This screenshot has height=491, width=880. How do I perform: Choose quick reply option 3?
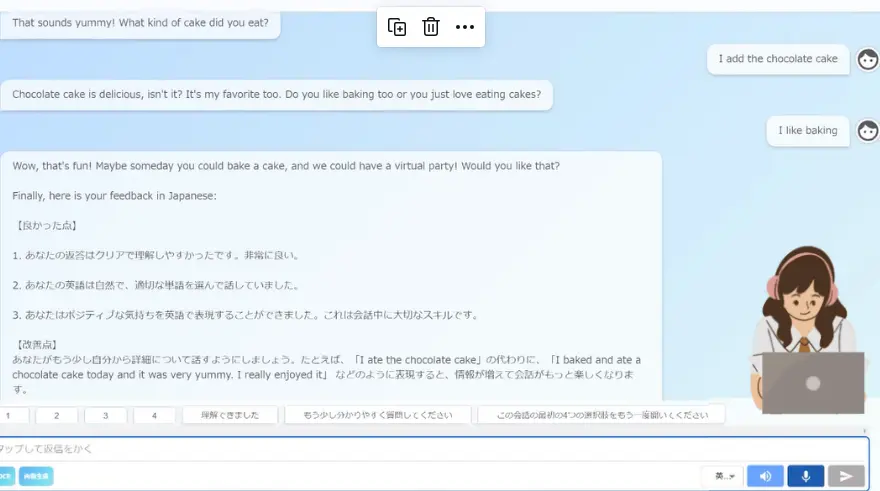(x=106, y=415)
